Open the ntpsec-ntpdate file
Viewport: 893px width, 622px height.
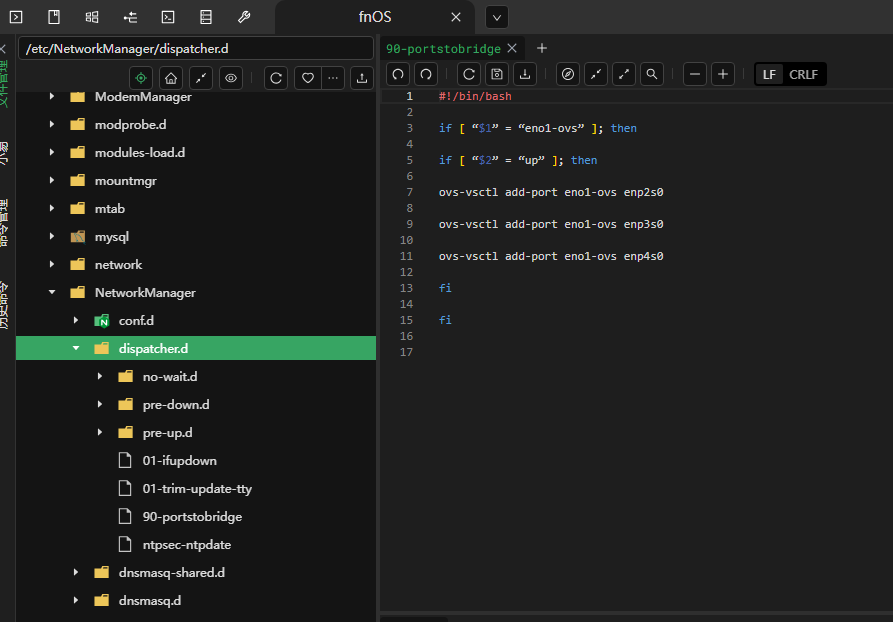[x=187, y=544]
